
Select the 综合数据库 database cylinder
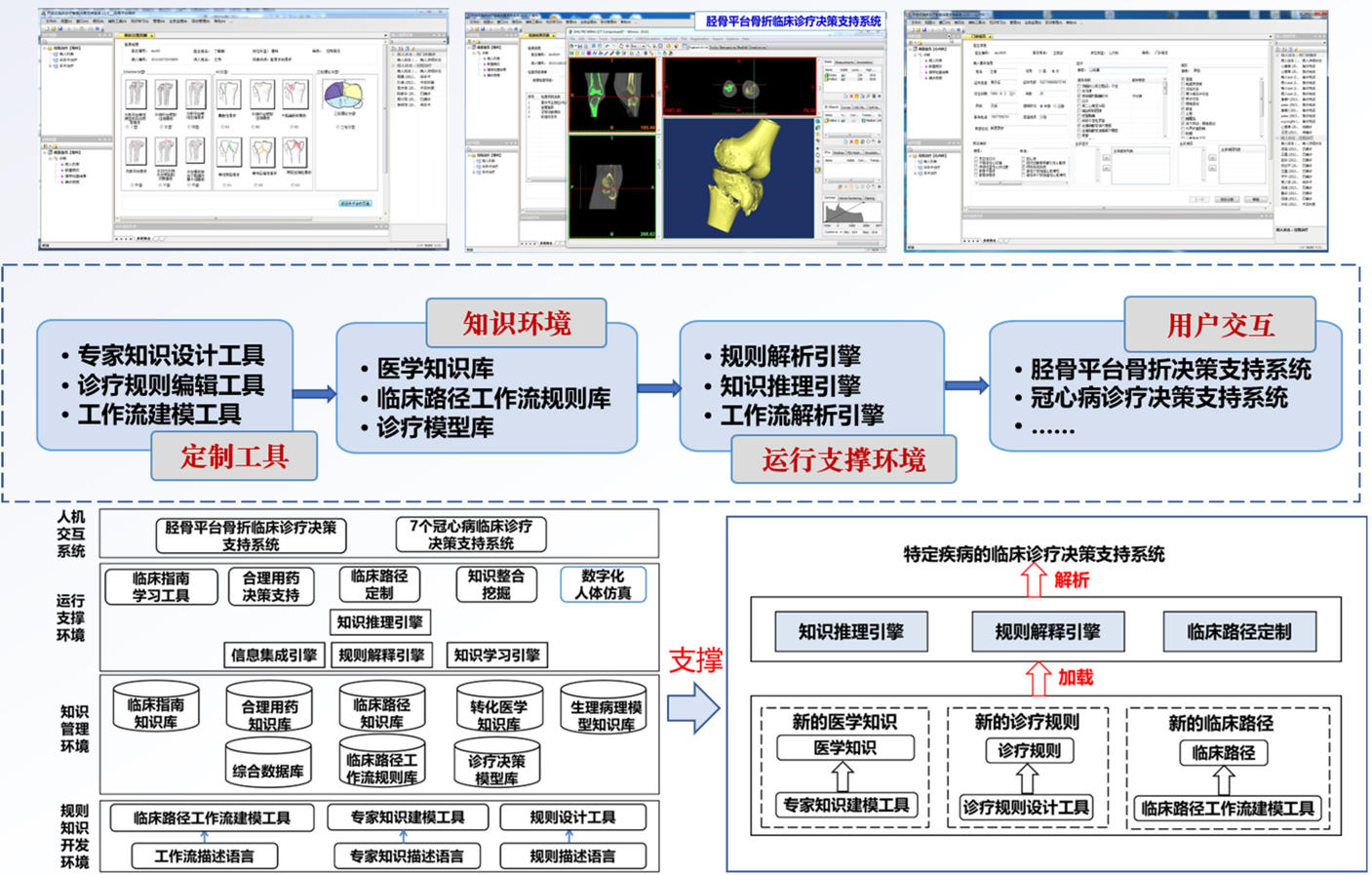click(268, 765)
